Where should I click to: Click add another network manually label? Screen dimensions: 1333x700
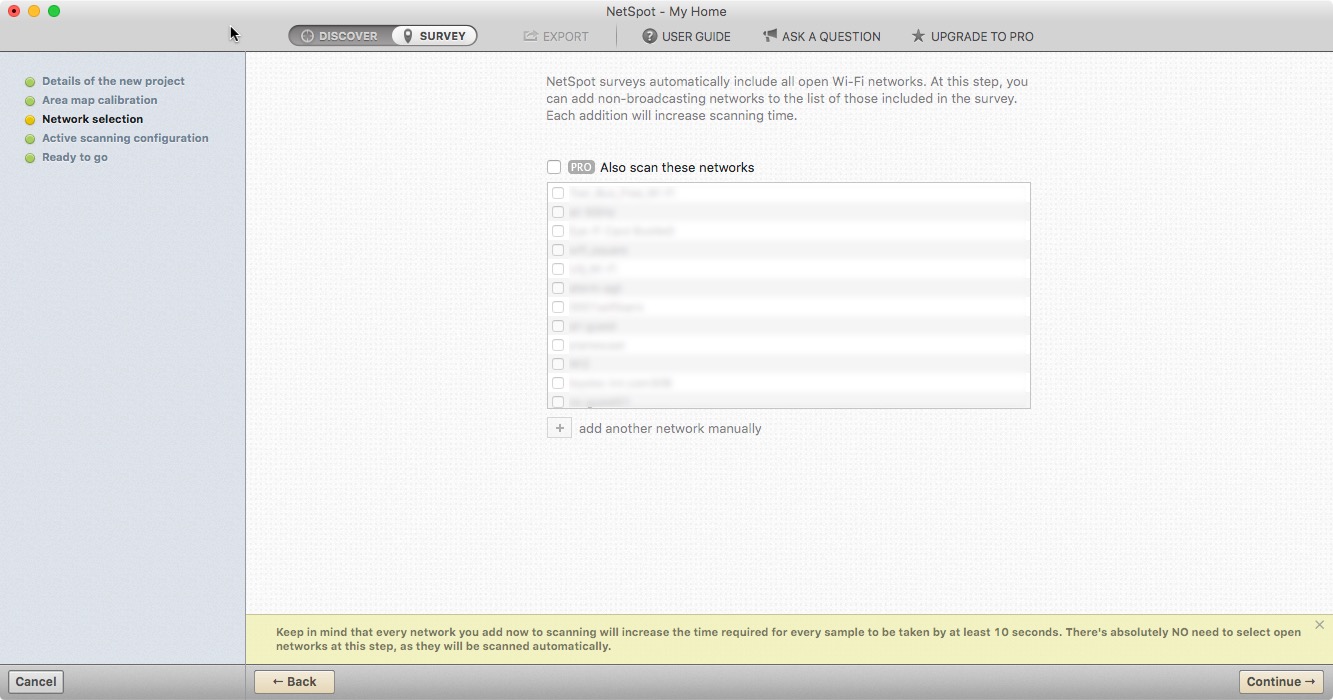click(670, 428)
